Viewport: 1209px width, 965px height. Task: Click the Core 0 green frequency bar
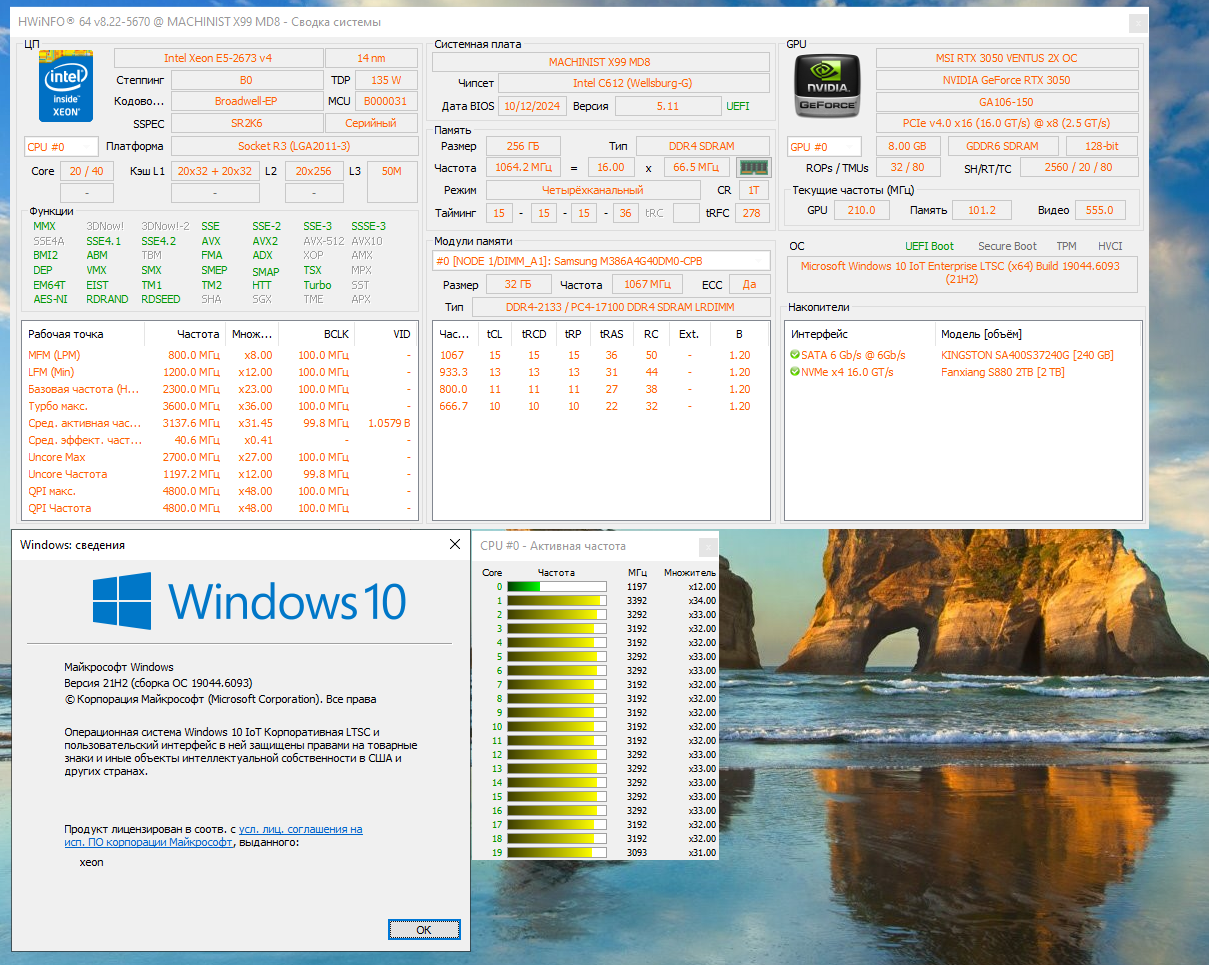(556, 587)
